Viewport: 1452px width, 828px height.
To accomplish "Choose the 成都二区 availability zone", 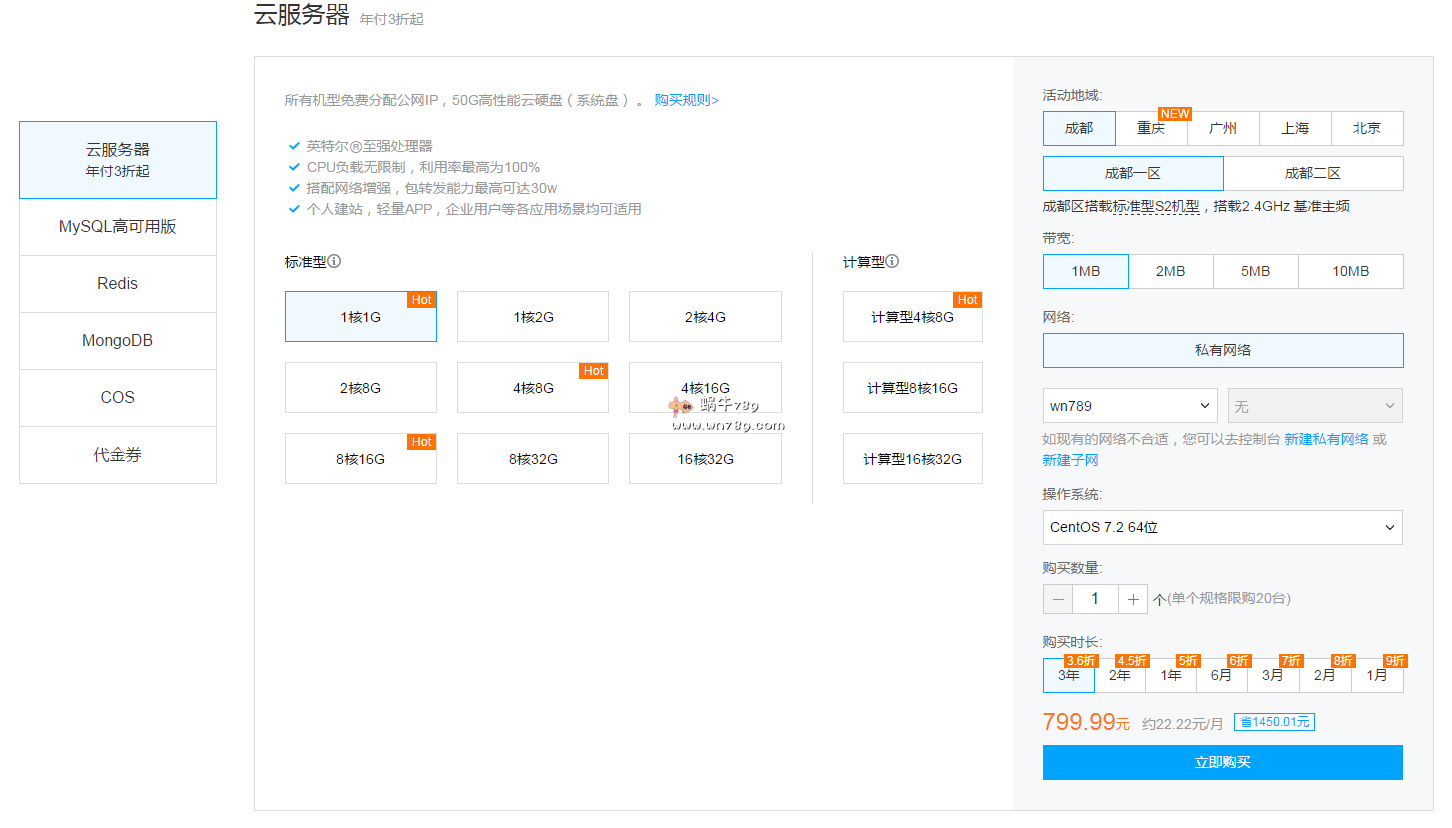I will coord(1312,173).
